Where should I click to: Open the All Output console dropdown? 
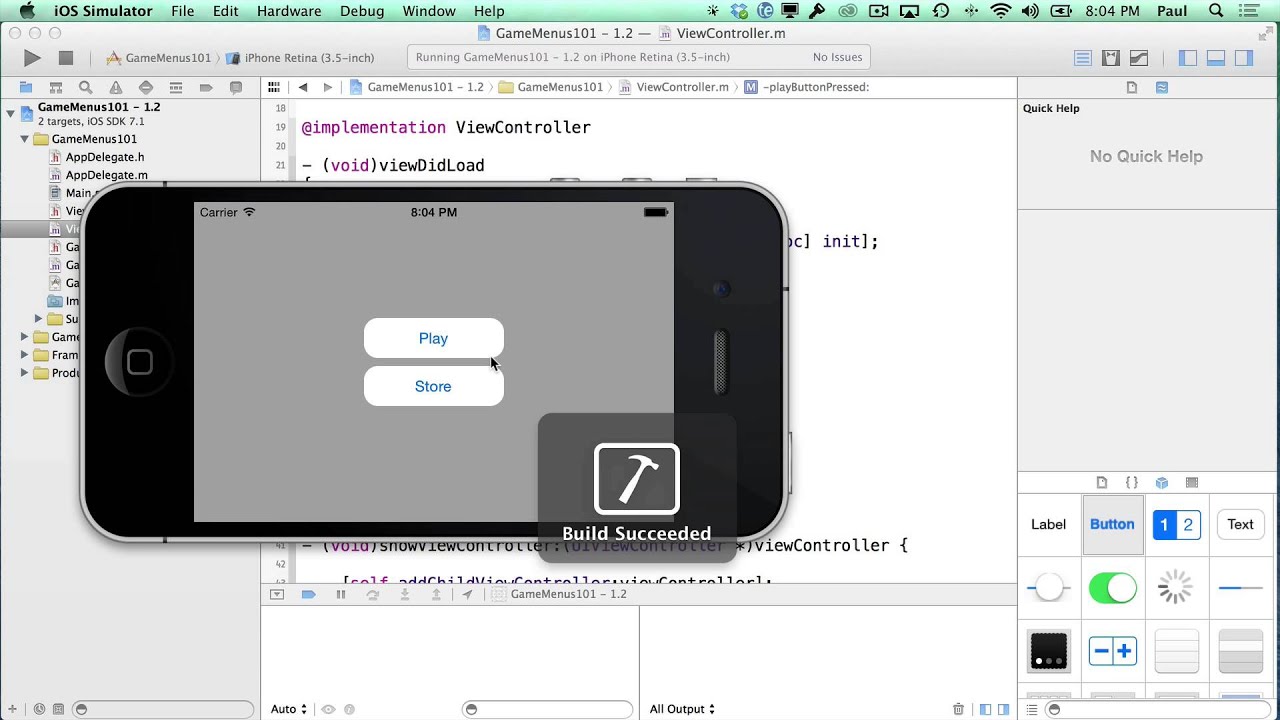click(x=682, y=709)
